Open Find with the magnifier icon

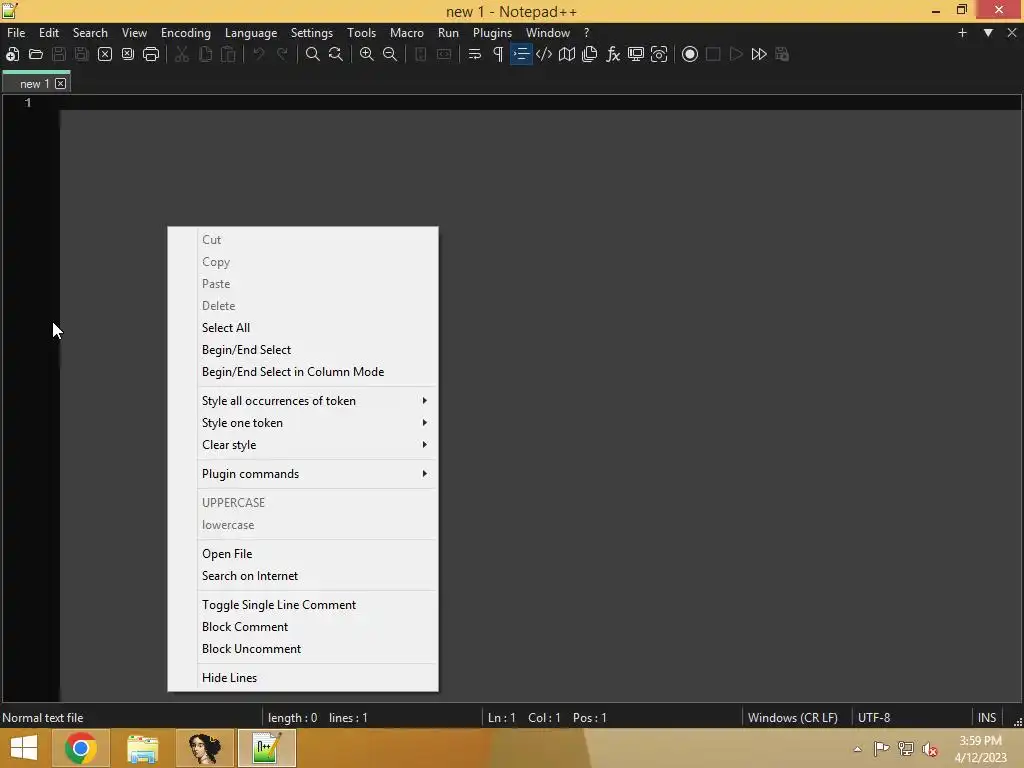tap(313, 54)
